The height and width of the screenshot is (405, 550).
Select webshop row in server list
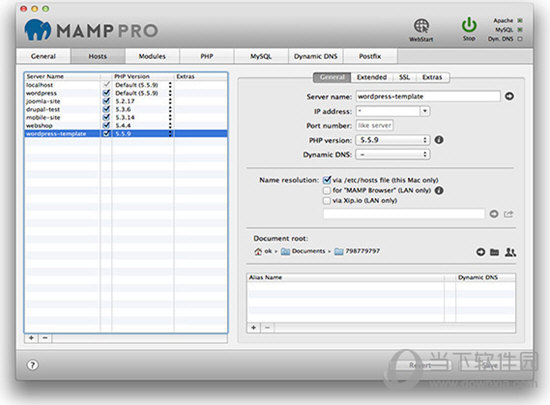[x=126, y=125]
